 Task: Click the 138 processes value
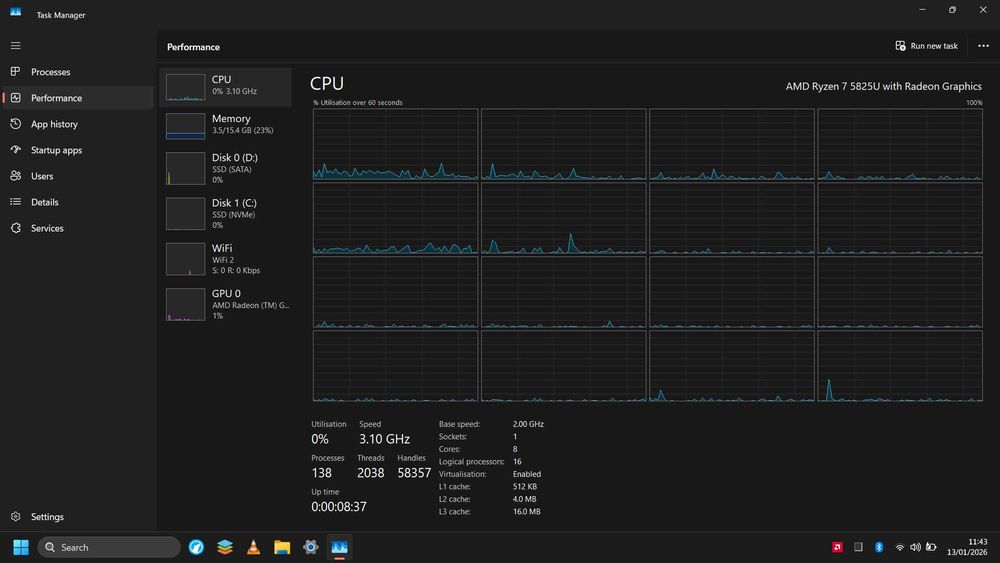click(321, 472)
